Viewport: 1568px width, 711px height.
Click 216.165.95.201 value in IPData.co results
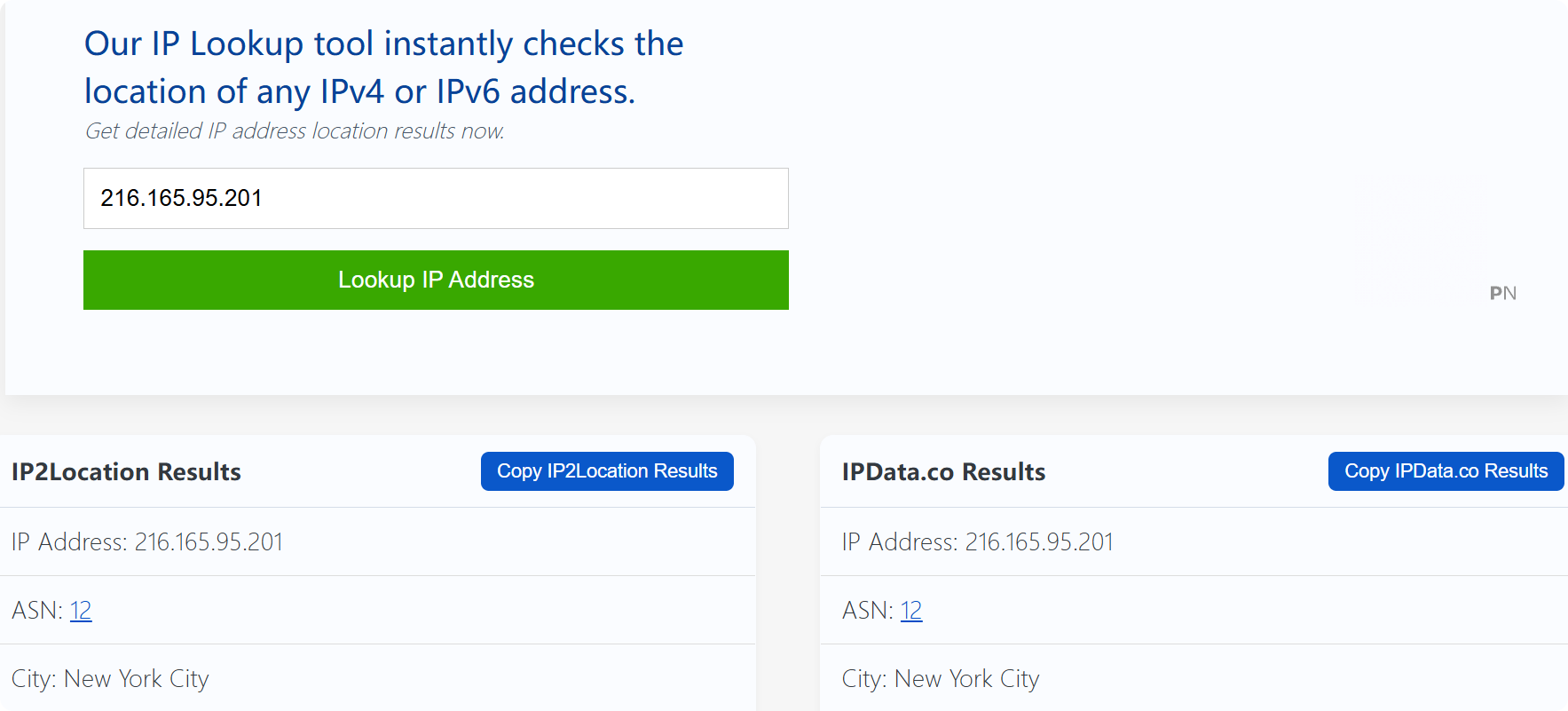pyautogui.click(x=1039, y=542)
